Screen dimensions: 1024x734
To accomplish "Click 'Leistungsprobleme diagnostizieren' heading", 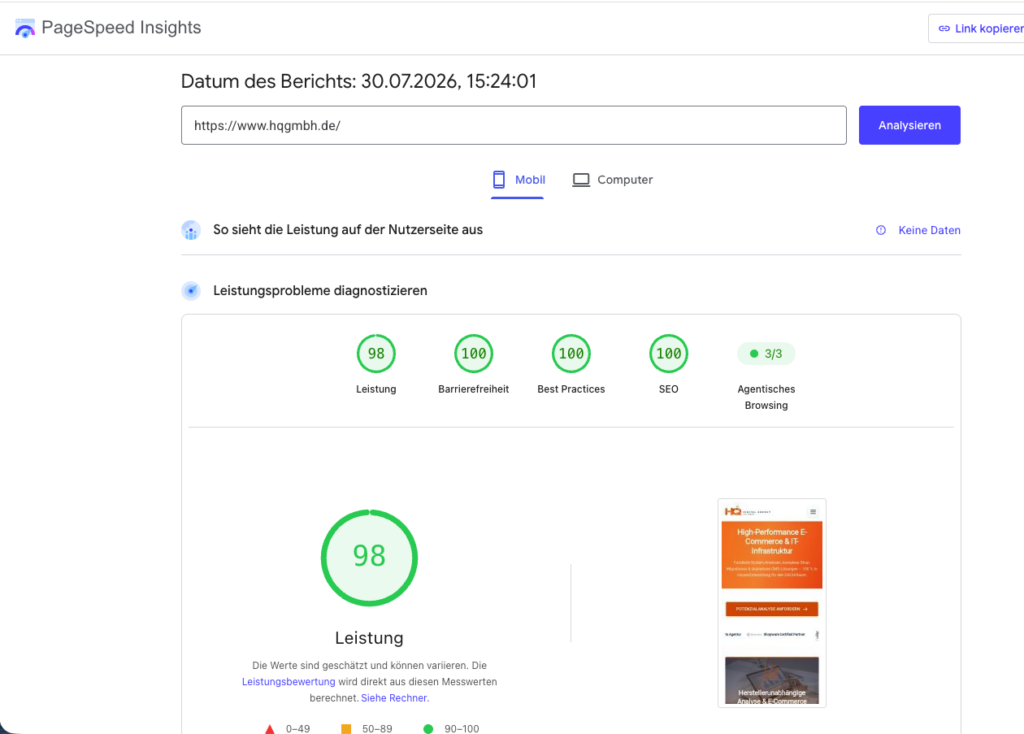I will [320, 291].
